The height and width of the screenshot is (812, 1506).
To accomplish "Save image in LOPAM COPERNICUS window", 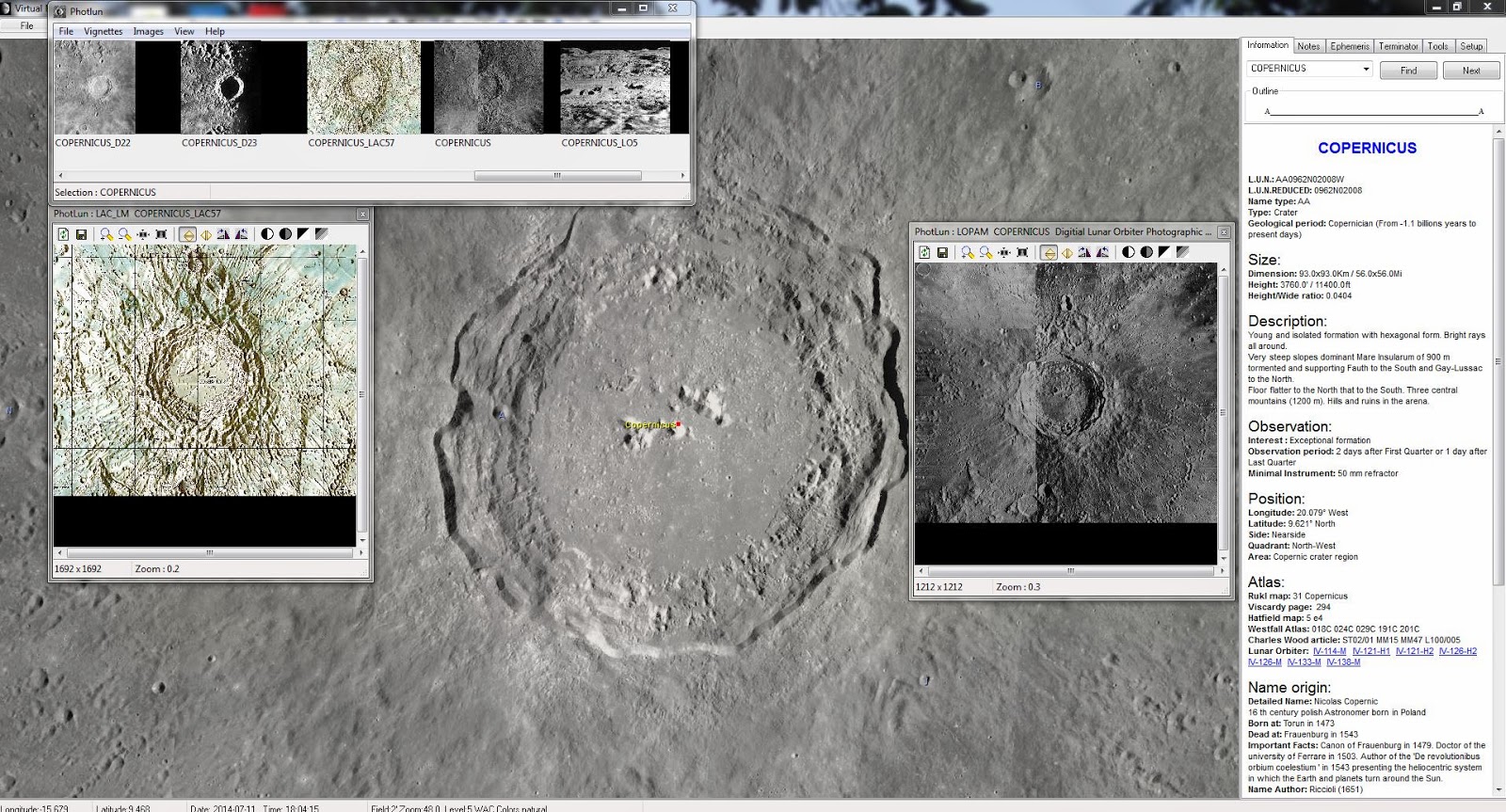I will point(942,252).
